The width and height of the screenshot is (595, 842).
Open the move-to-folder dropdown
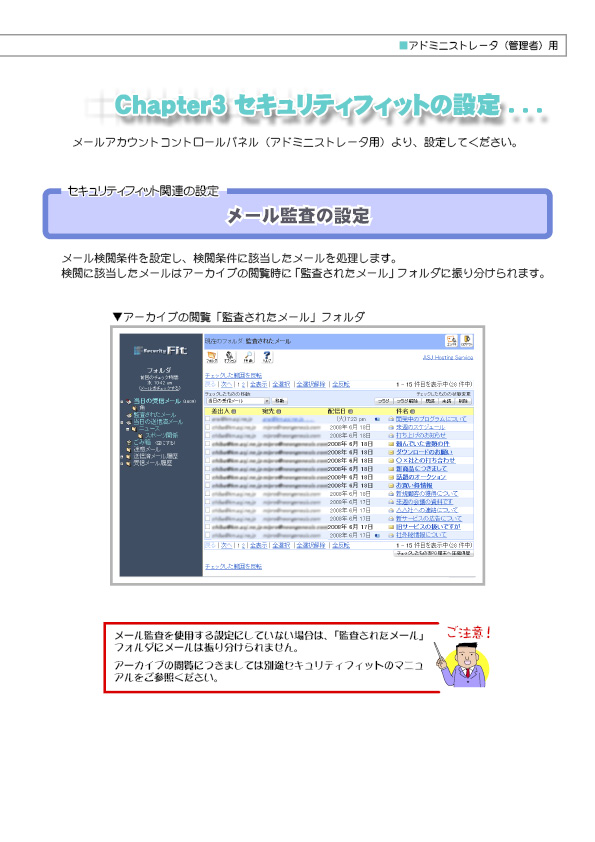(237, 401)
